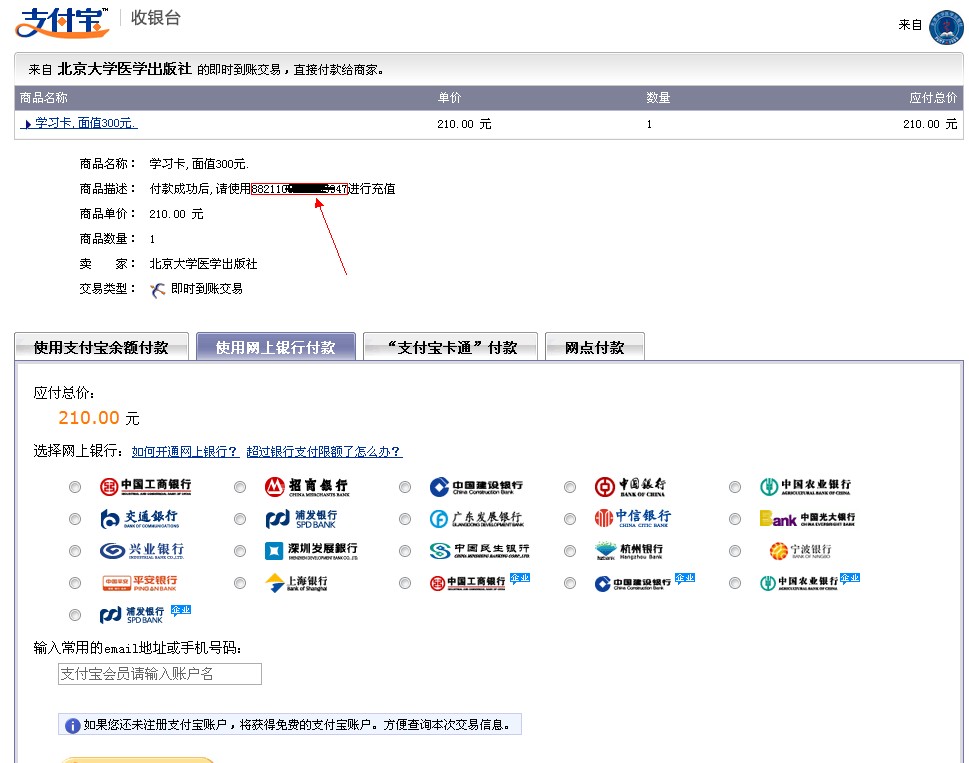969x763 pixels.
Task: Select radio button for China Construction Bank (personal)
Action: point(405,487)
